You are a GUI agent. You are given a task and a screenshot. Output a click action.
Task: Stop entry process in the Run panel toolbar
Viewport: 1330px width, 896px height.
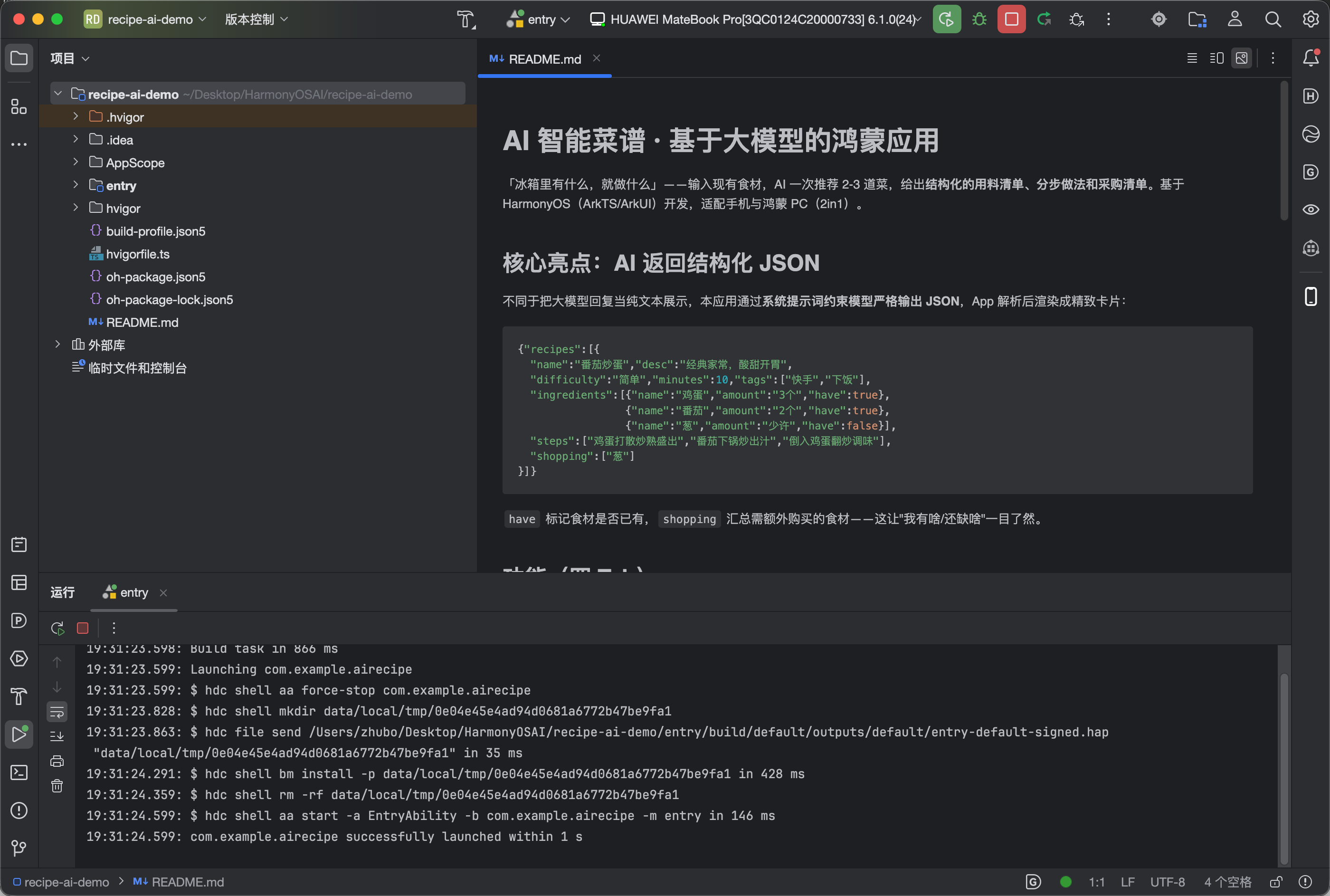pos(83,628)
